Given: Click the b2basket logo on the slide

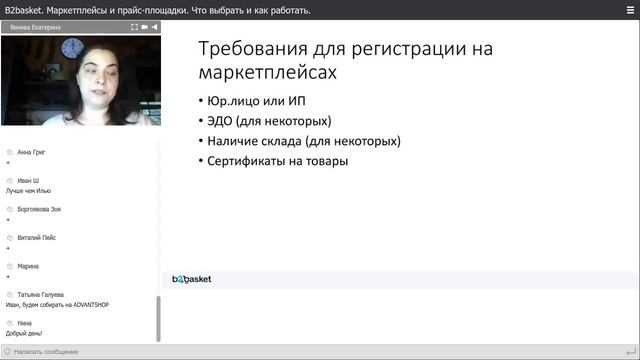Looking at the screenshot, I should click(x=191, y=279).
